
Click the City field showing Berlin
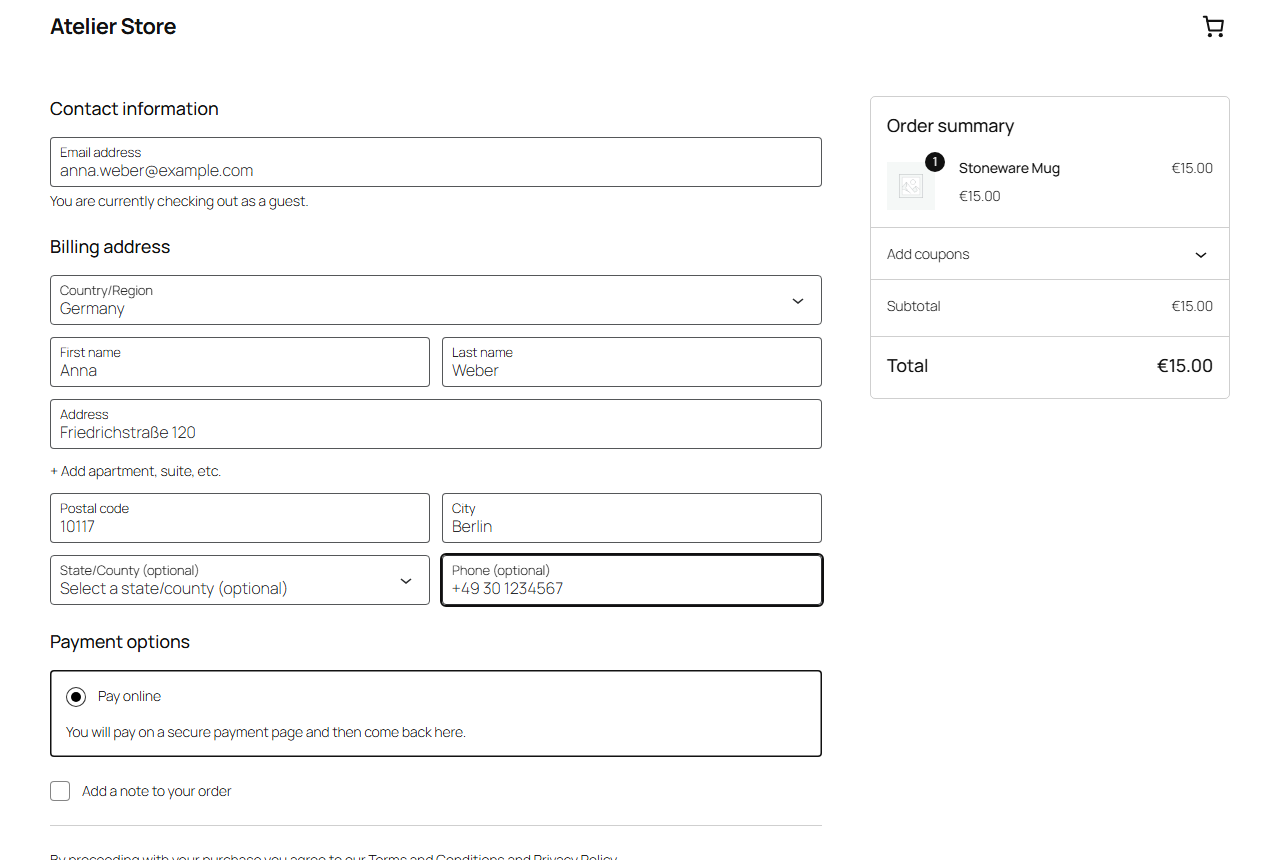pyautogui.click(x=632, y=518)
